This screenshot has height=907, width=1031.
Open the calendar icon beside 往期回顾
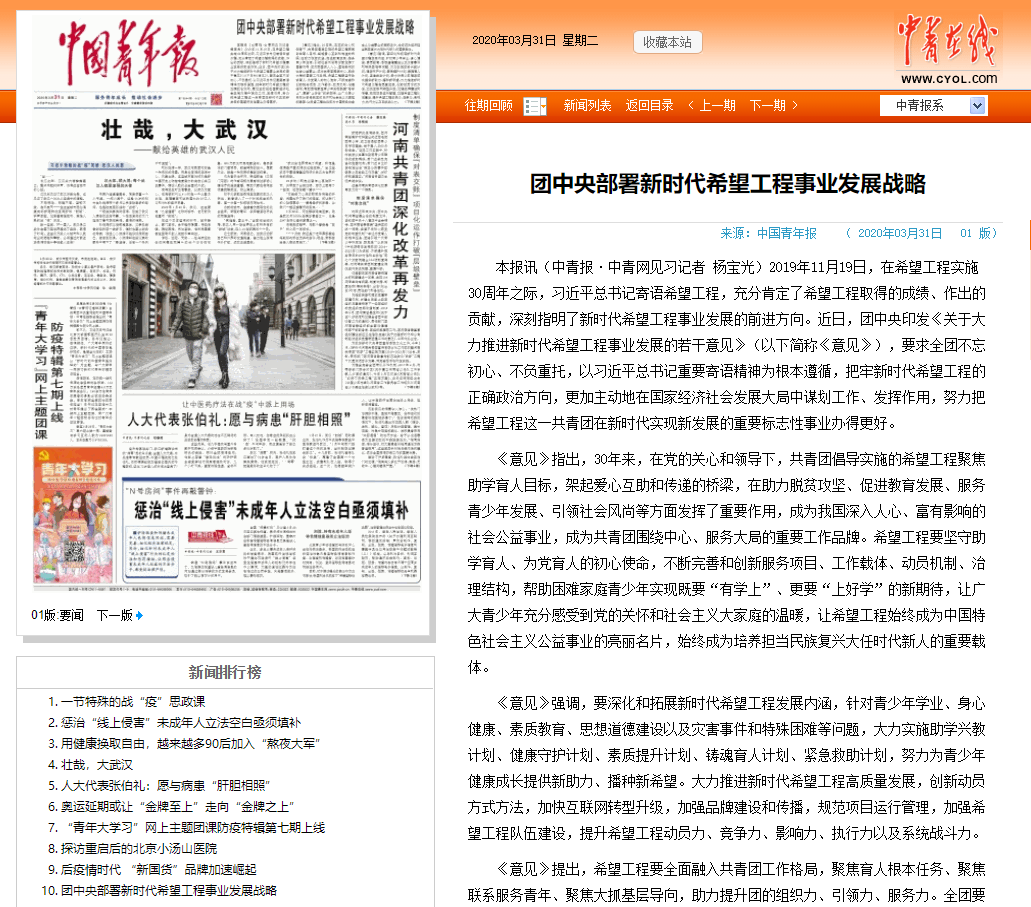coord(535,106)
